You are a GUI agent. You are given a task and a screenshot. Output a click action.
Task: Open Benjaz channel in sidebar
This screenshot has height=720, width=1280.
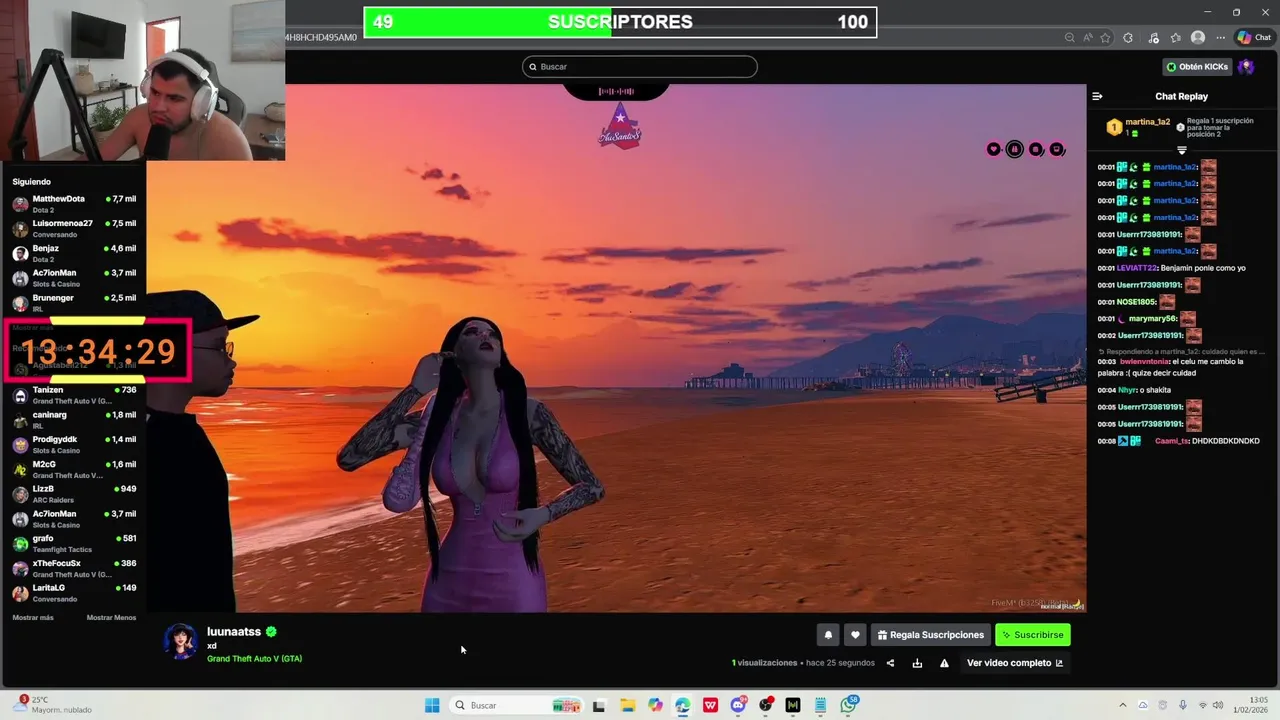click(x=74, y=254)
